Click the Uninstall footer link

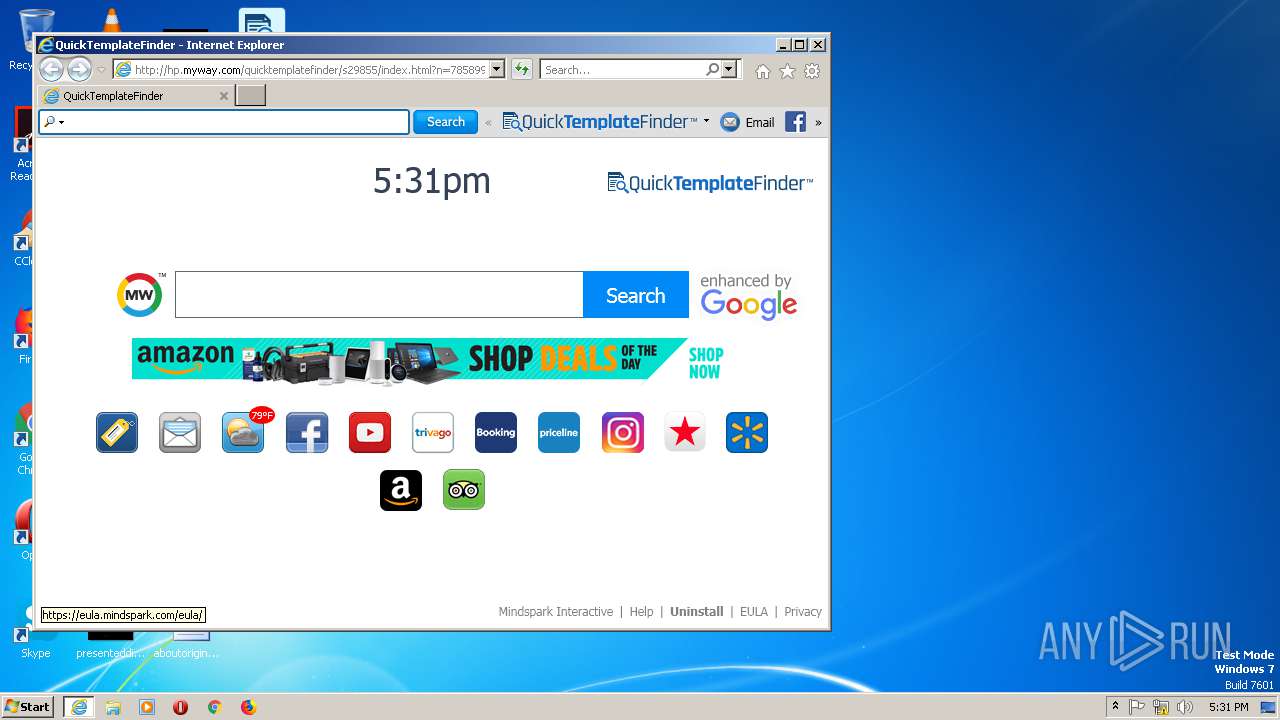coord(697,612)
